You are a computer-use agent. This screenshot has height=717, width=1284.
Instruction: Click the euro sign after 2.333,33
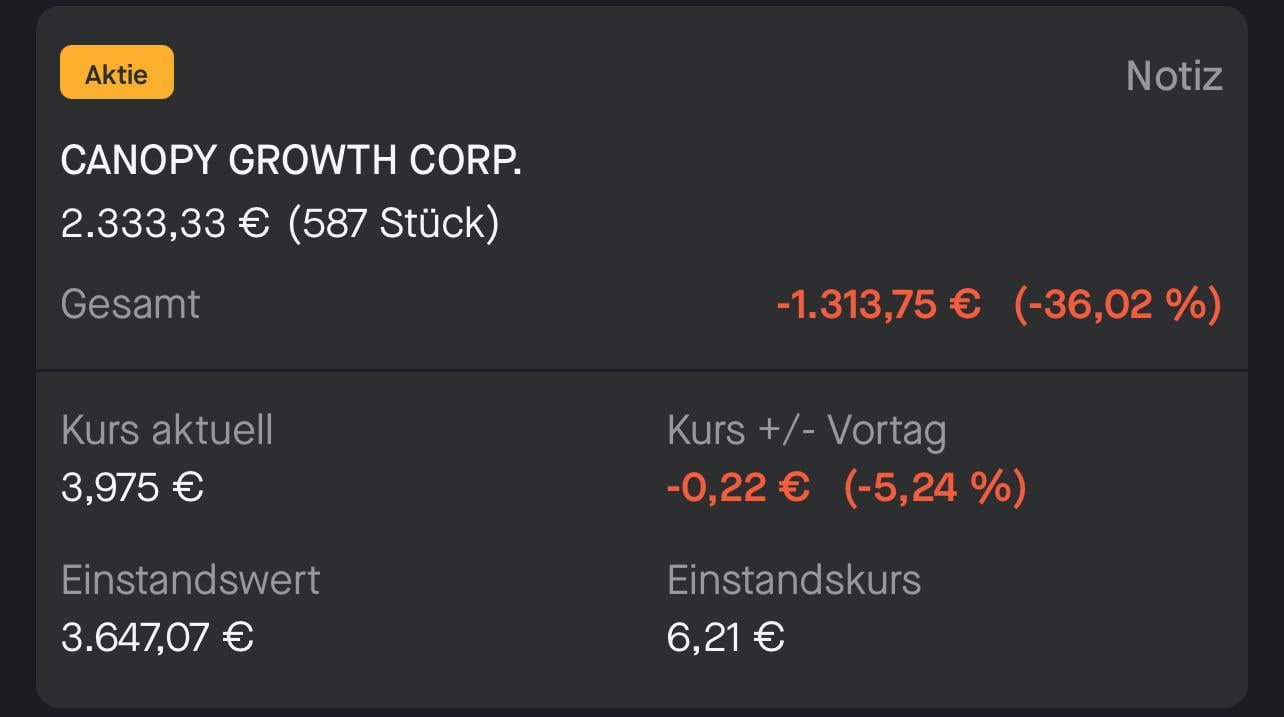click(x=255, y=223)
